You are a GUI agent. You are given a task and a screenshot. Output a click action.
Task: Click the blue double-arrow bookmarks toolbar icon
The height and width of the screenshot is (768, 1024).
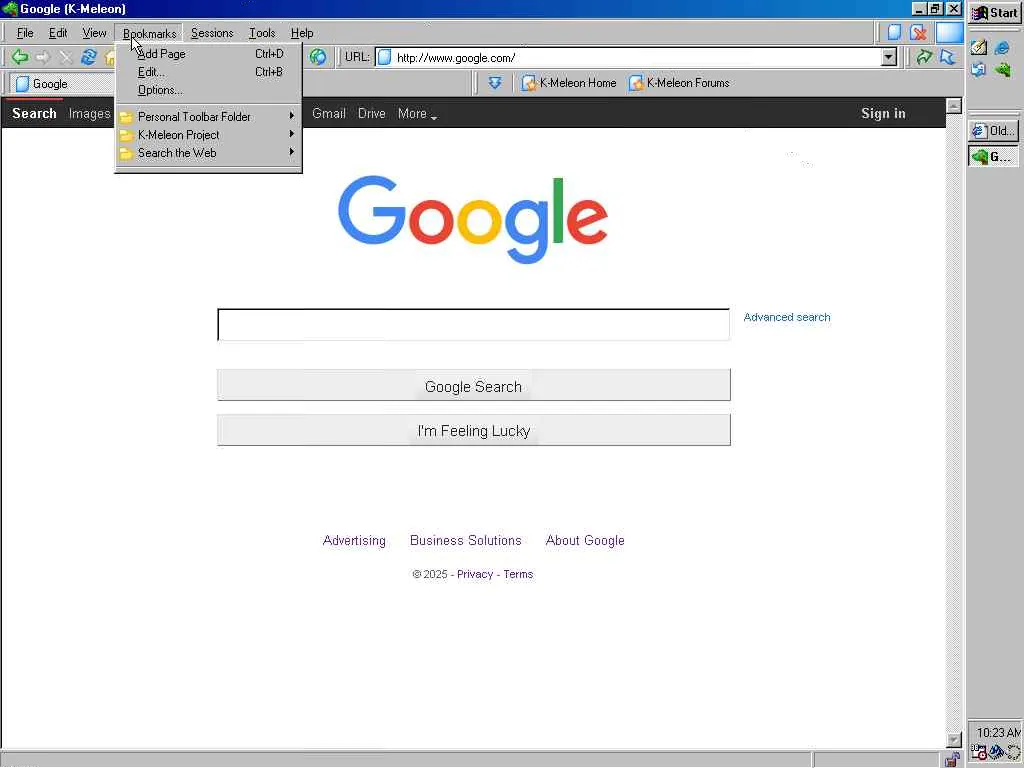[495, 83]
